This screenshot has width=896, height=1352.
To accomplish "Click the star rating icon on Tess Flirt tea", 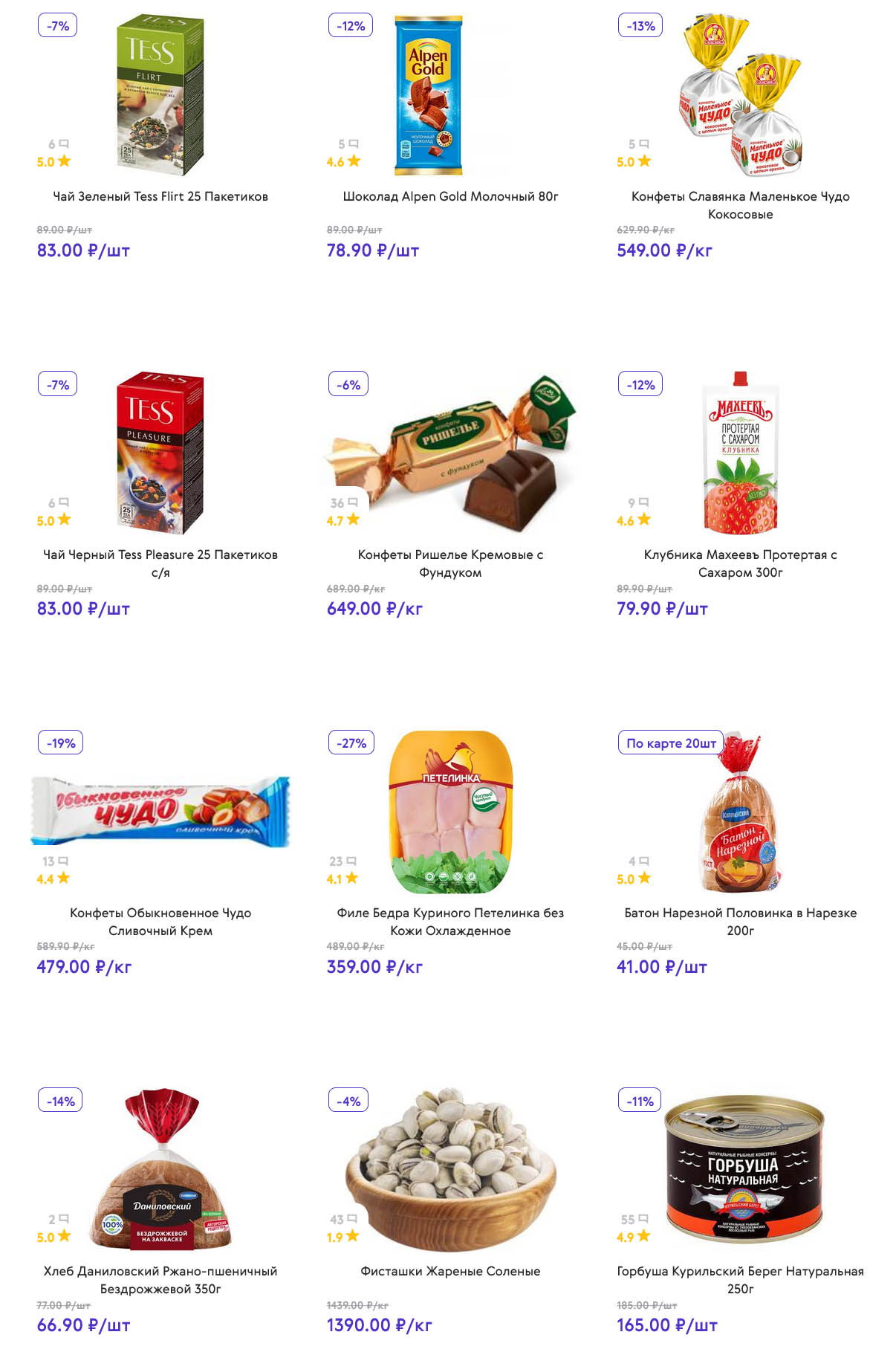I will click(65, 161).
